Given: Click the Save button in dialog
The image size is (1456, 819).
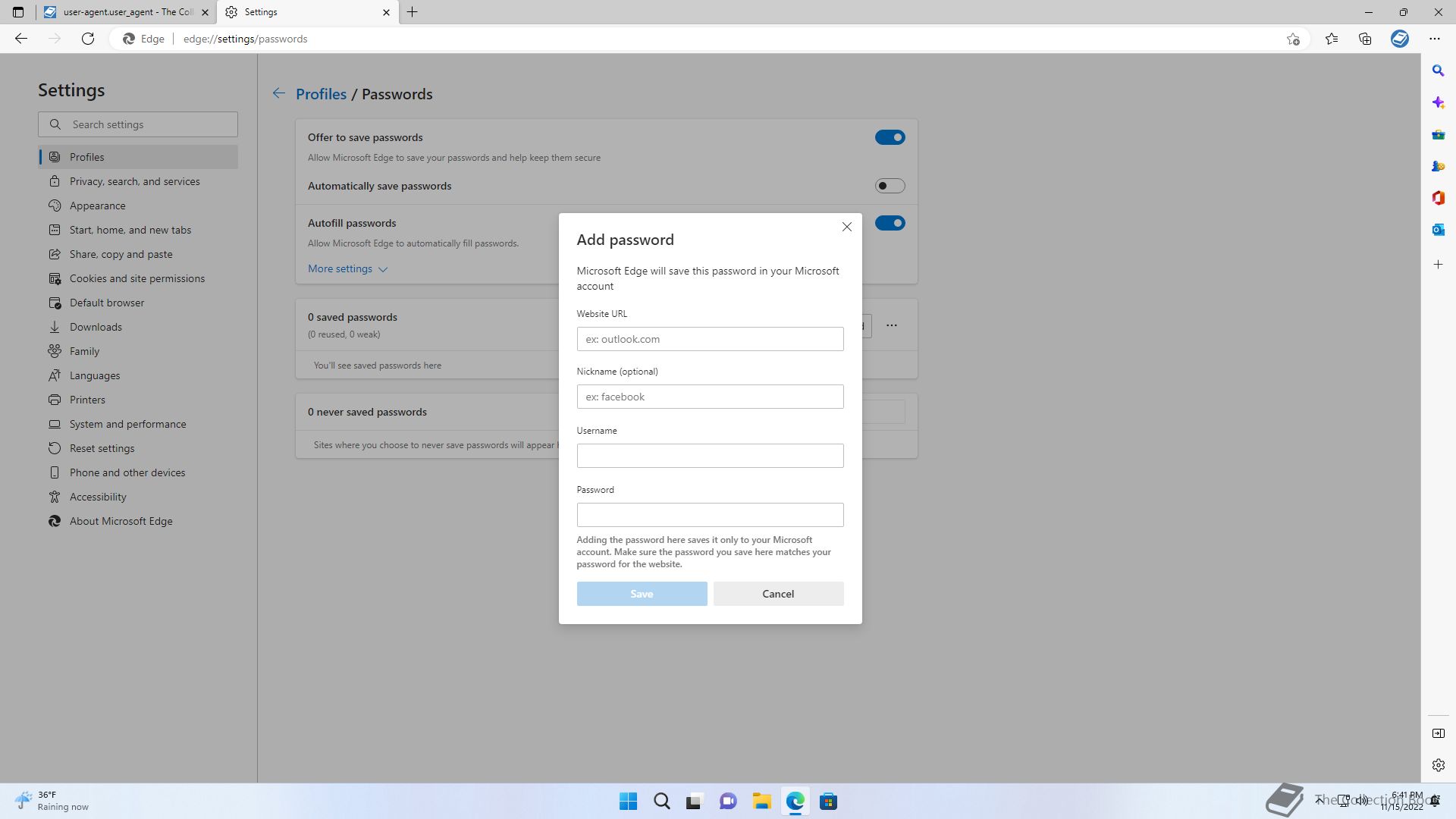Looking at the screenshot, I should click(642, 594).
